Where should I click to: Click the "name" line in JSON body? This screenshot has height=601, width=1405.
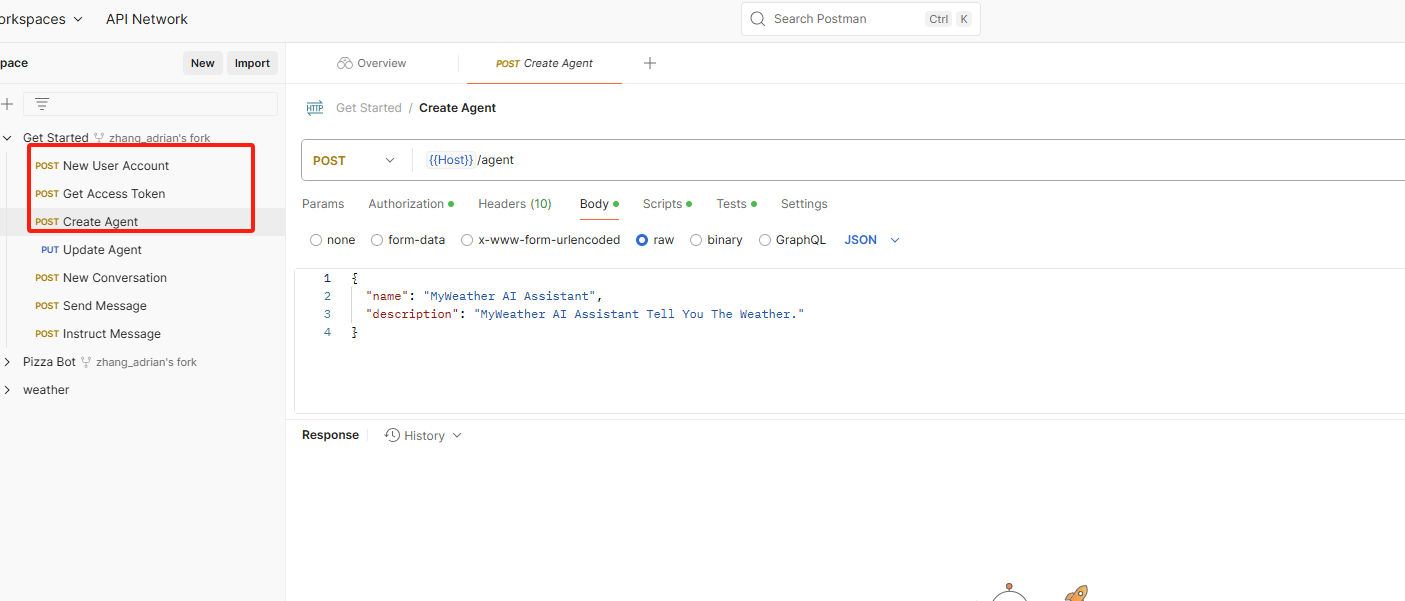point(484,296)
